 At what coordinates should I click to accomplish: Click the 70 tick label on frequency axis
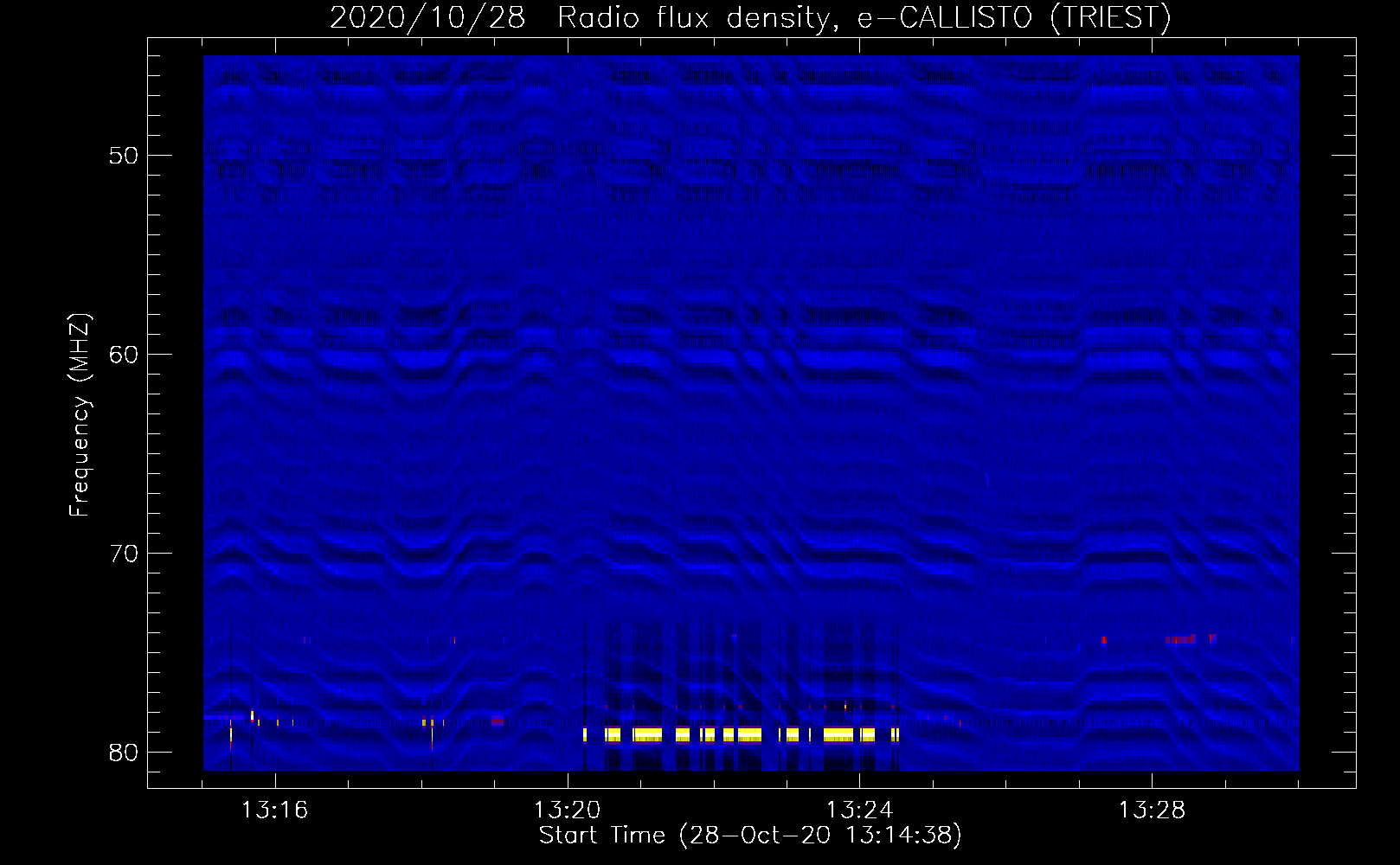point(124,554)
